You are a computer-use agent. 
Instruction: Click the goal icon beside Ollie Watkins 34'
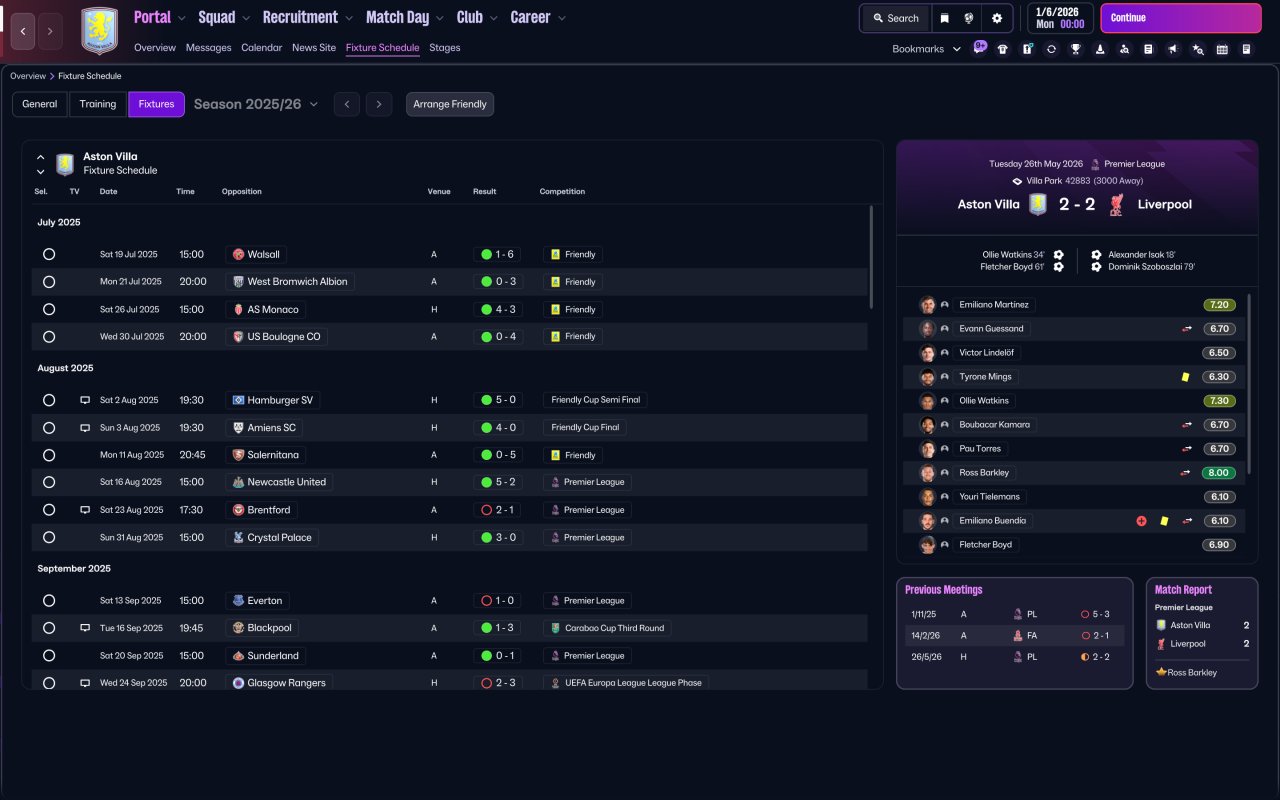click(1058, 255)
